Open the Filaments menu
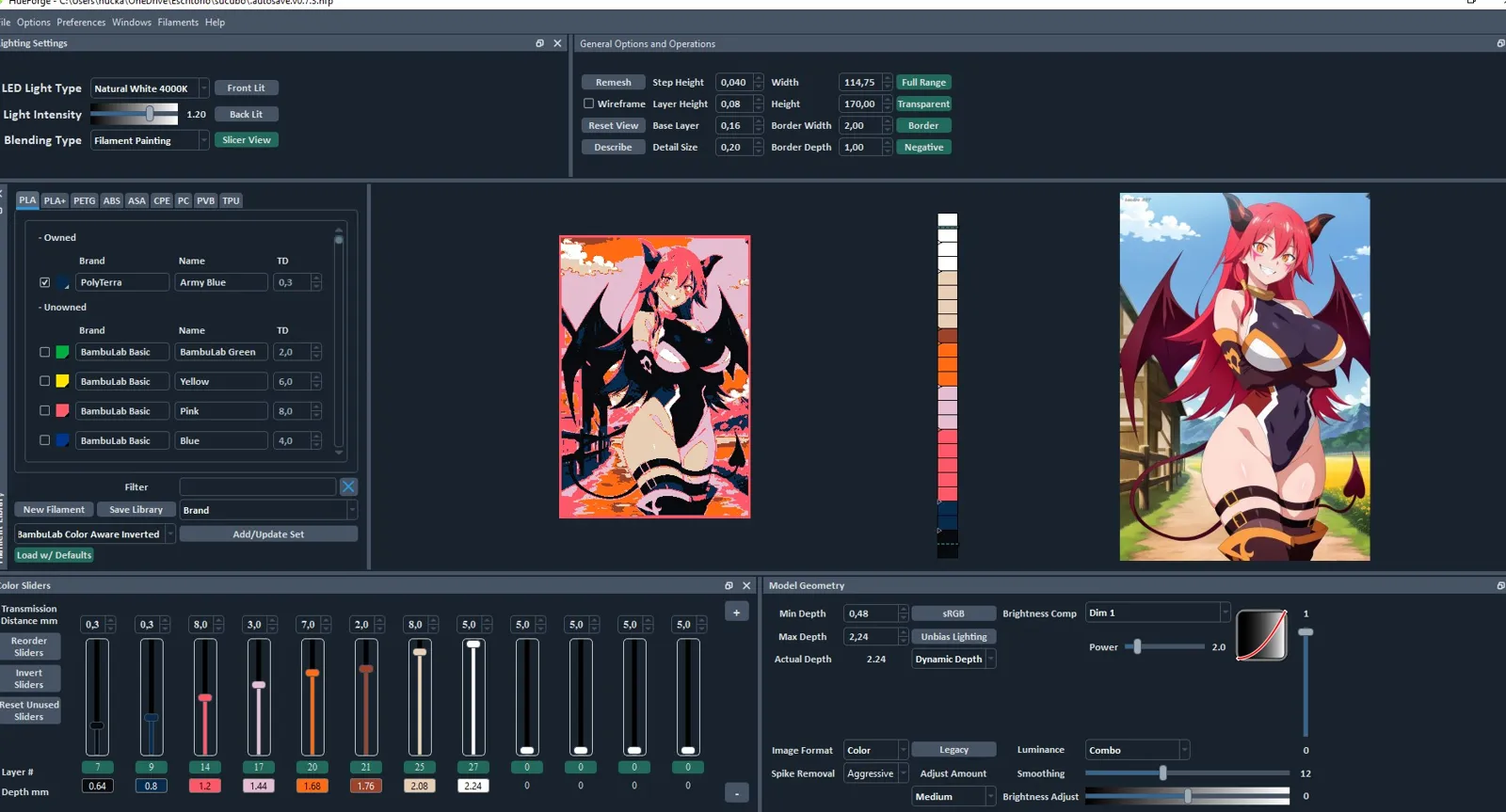 178,23
